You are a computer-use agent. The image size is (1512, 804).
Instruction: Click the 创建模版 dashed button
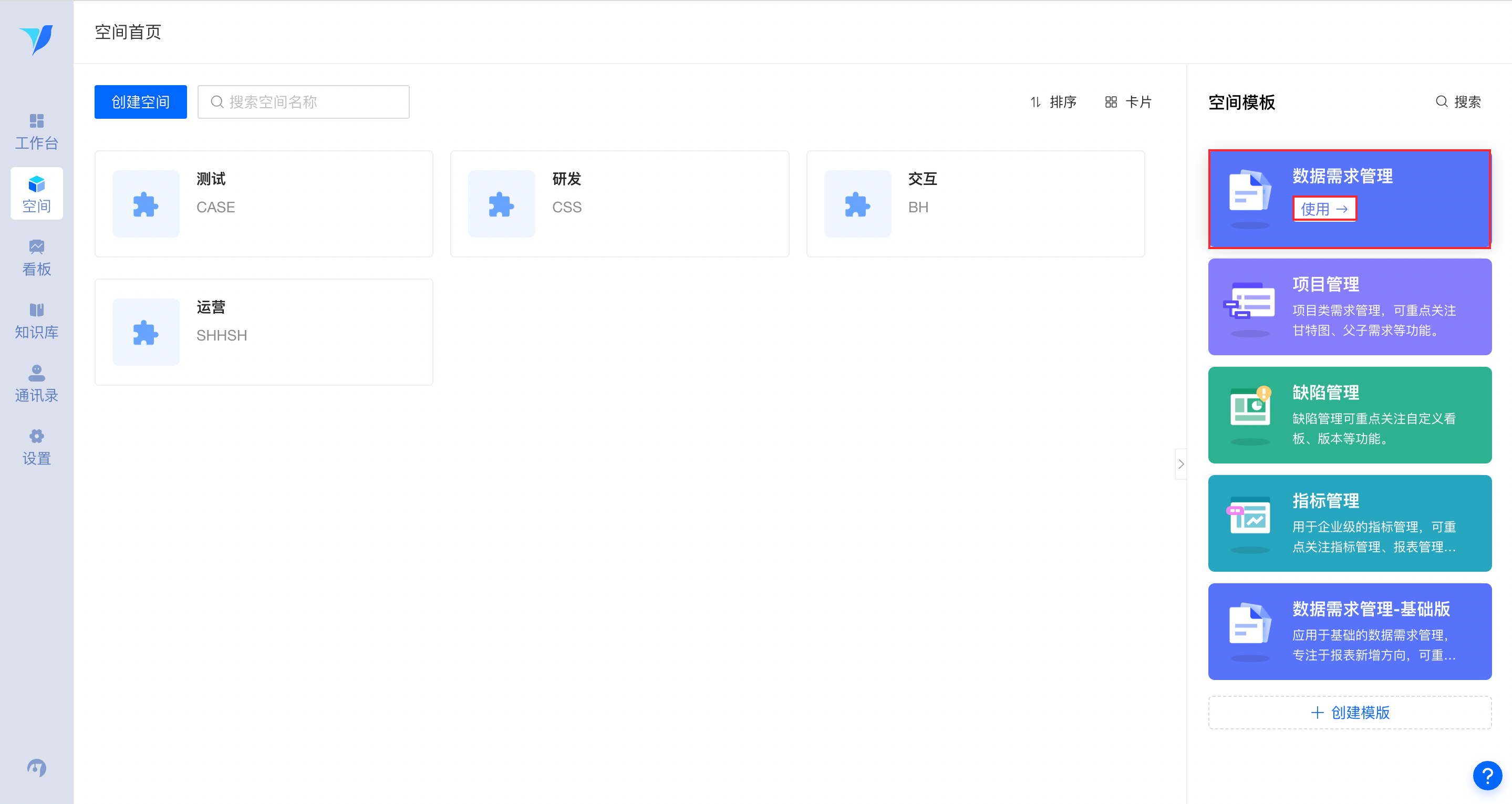pyautogui.click(x=1350, y=713)
